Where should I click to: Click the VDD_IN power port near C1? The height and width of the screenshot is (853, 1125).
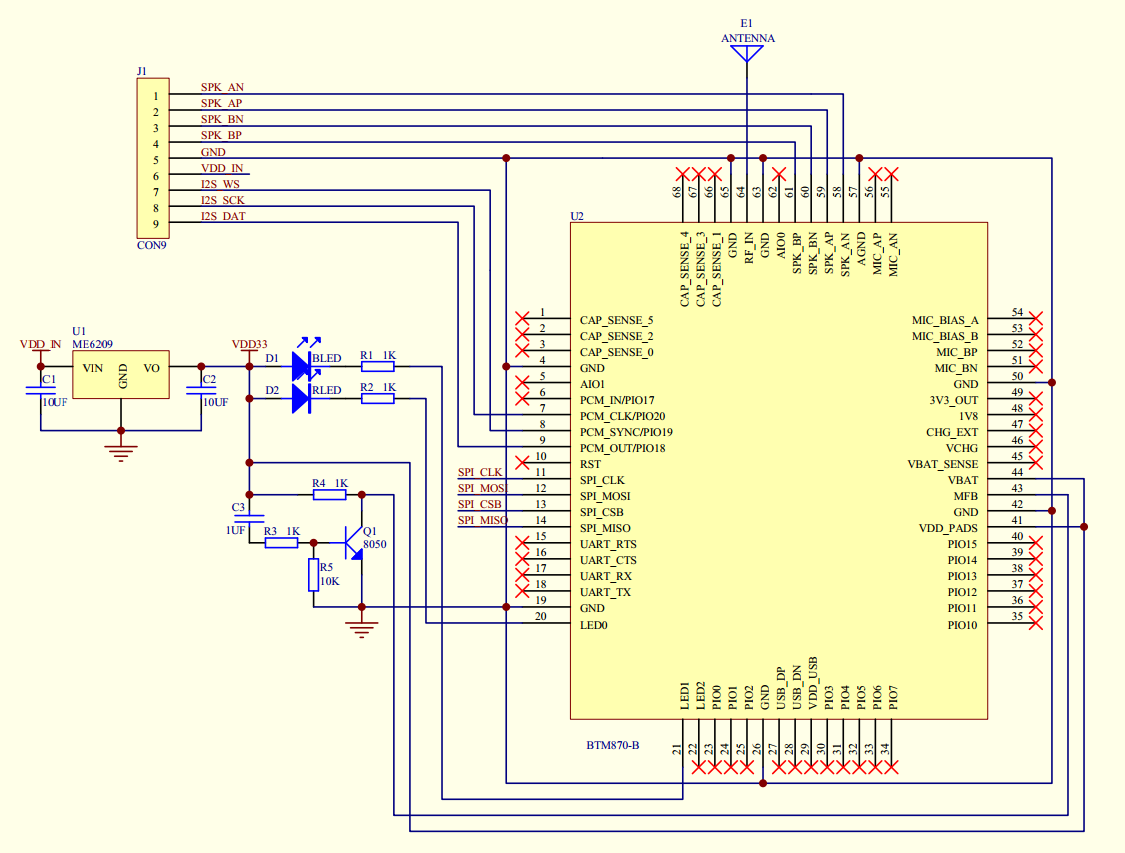(x=40, y=344)
